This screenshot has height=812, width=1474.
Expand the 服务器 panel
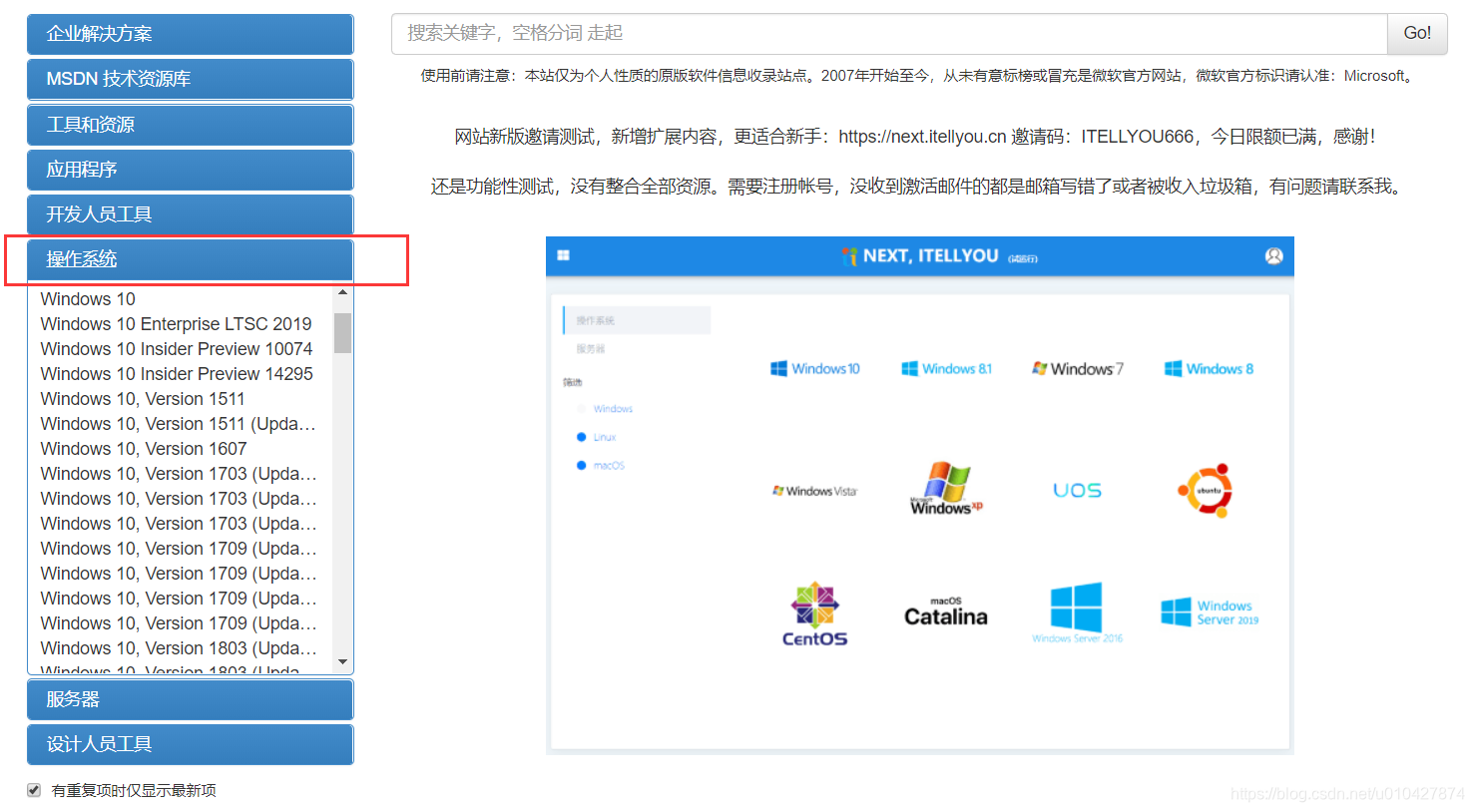(x=191, y=699)
